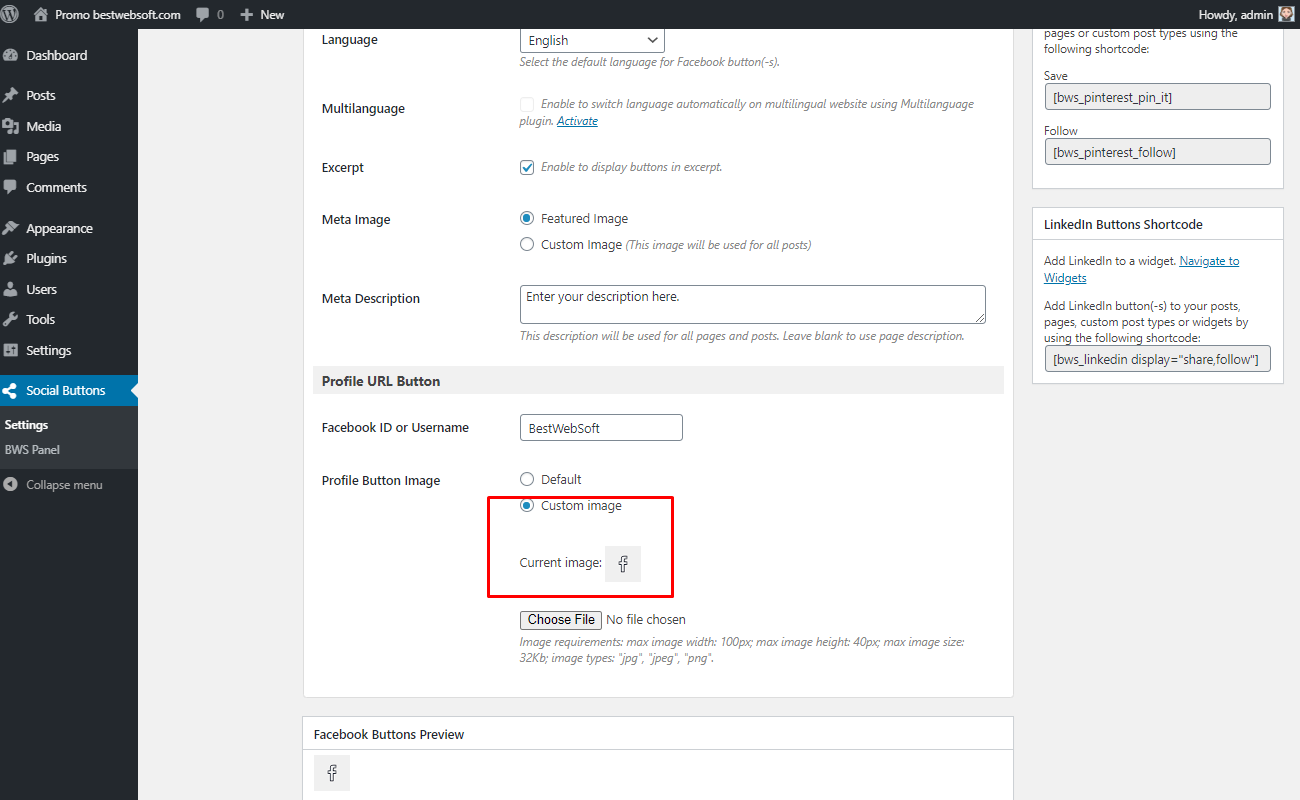
Task: Click the Dashboard gauge icon
Action: click(11, 55)
